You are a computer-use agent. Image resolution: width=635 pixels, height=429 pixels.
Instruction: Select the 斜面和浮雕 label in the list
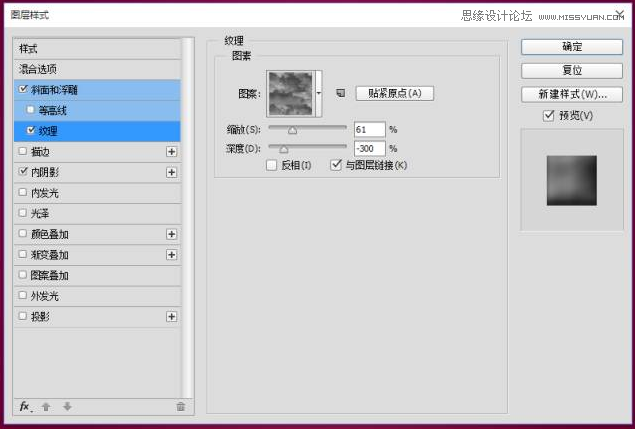tap(54, 90)
